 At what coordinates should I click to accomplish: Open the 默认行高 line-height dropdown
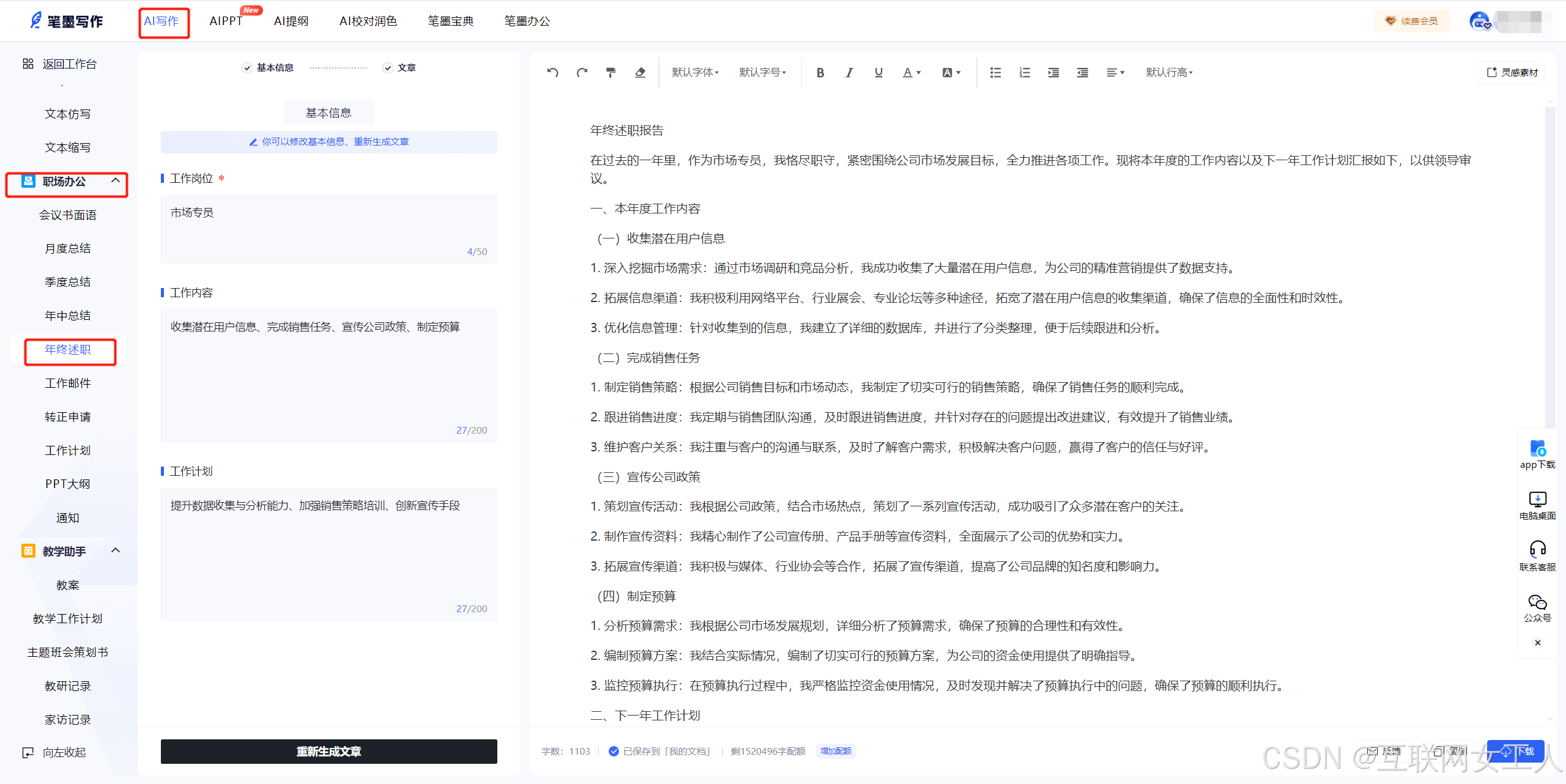point(1169,73)
